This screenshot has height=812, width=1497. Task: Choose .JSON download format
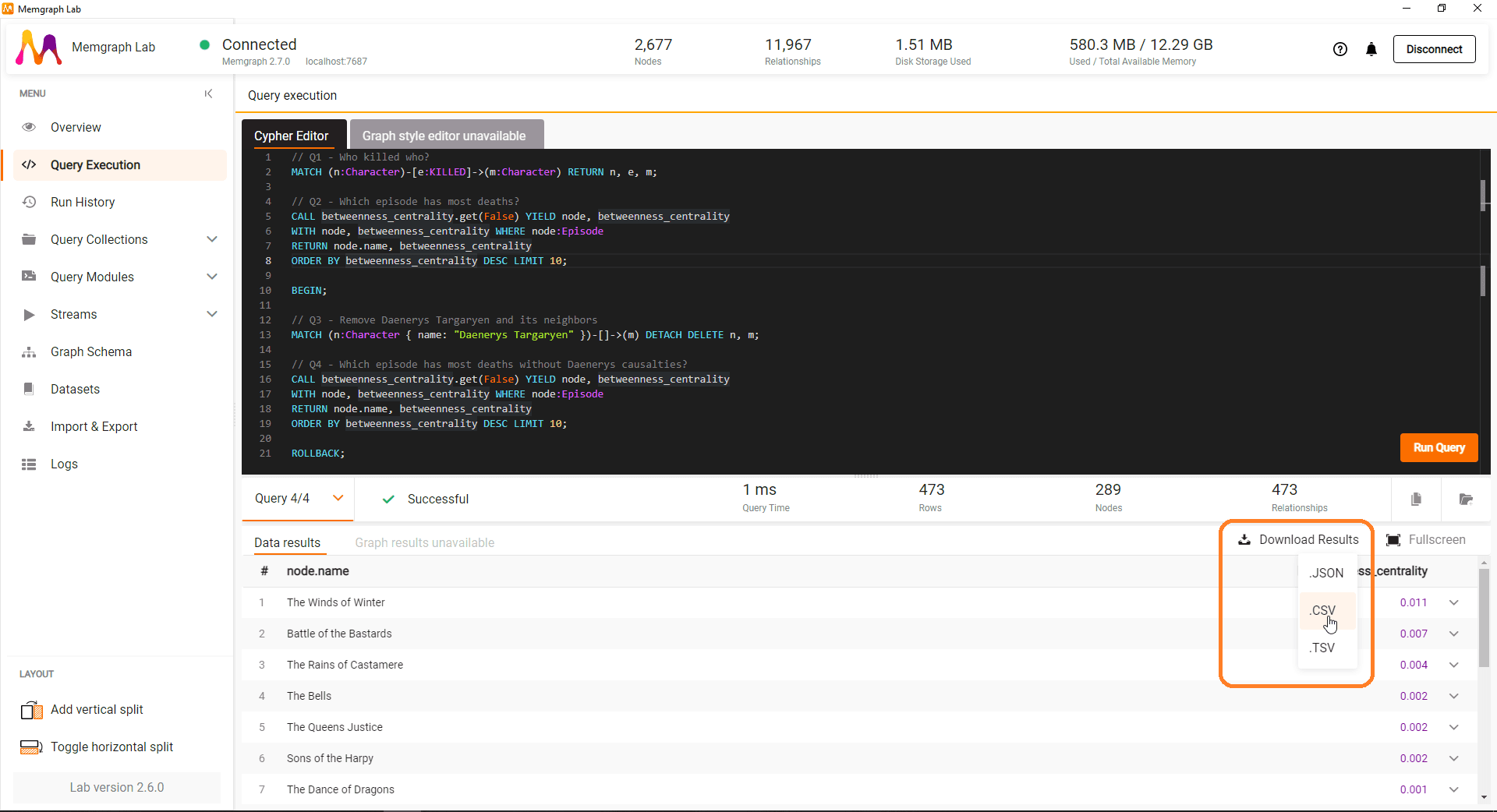[1326, 573]
